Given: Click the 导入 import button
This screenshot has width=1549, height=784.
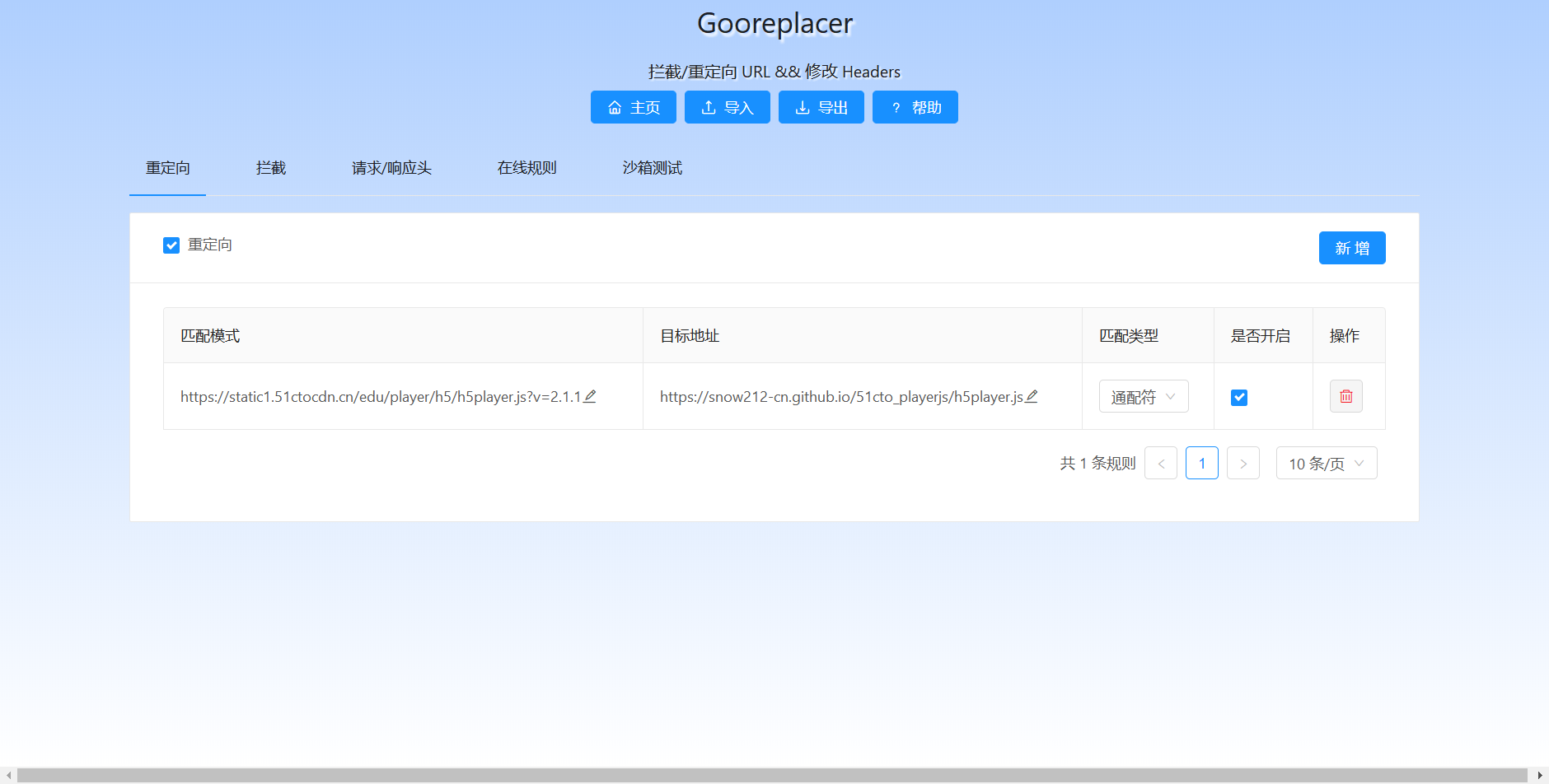Looking at the screenshot, I should pyautogui.click(x=727, y=107).
